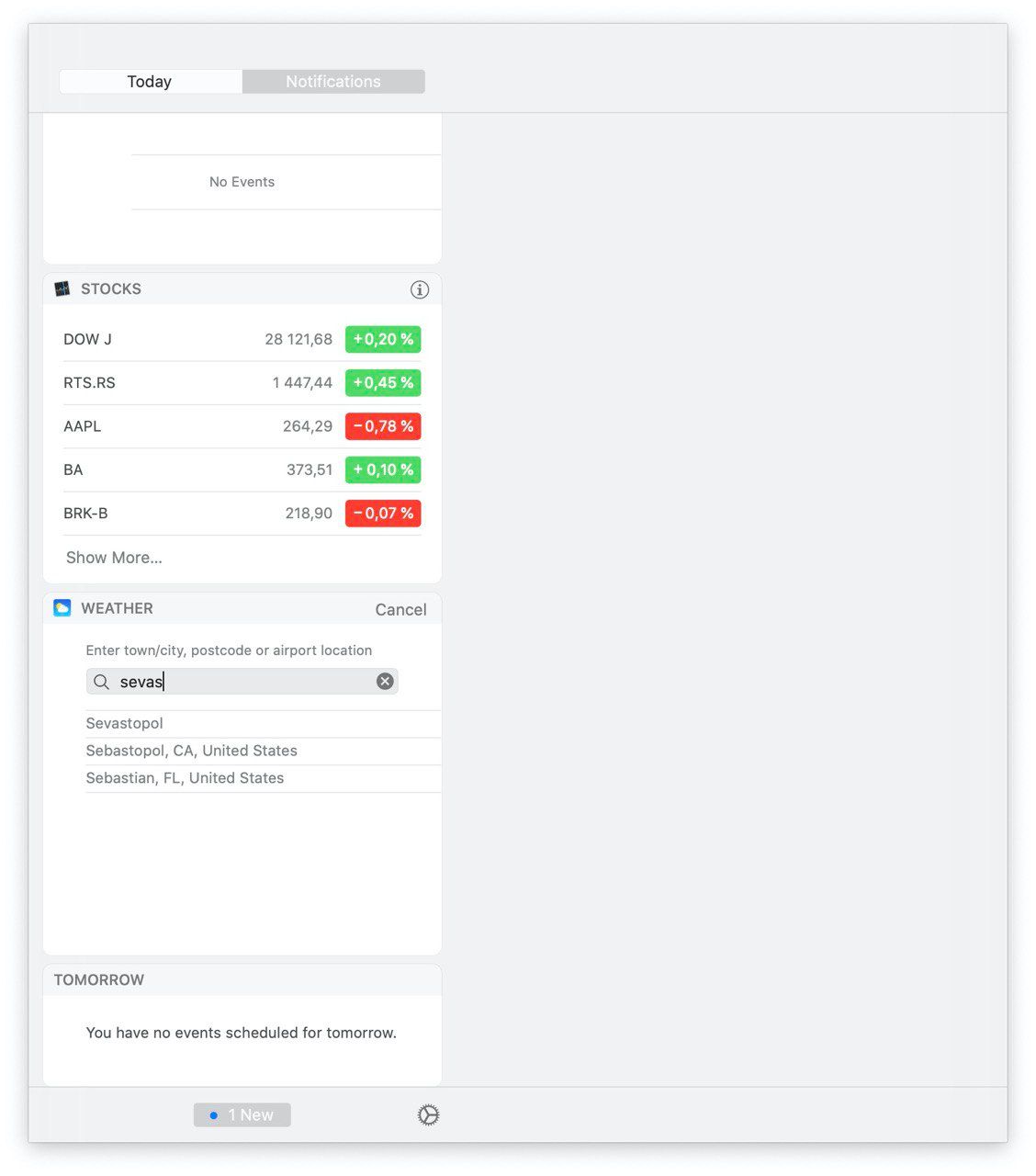
Task: Open the RTS.RS stock row
Action: 242,383
